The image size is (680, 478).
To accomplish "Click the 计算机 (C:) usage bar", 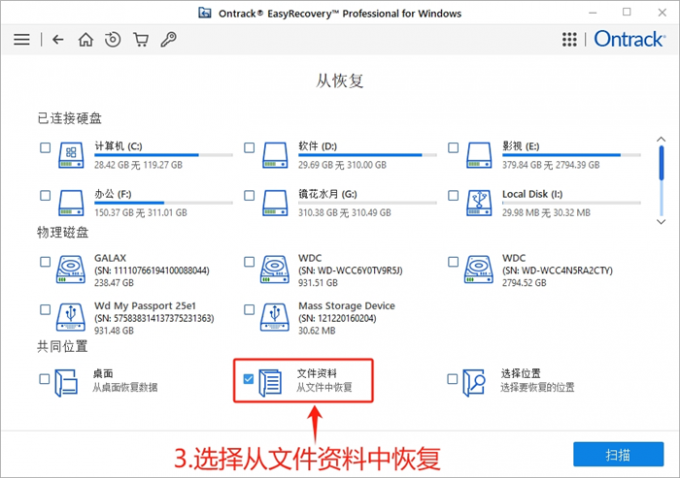I will 163,155.
